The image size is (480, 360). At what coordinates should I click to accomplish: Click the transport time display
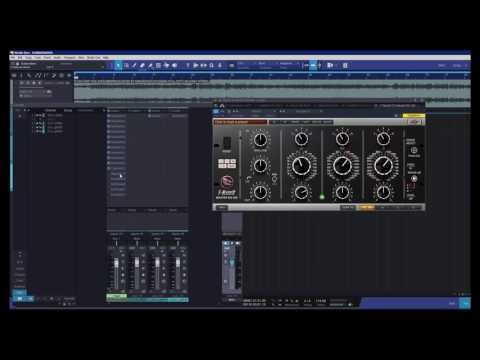coord(254,302)
